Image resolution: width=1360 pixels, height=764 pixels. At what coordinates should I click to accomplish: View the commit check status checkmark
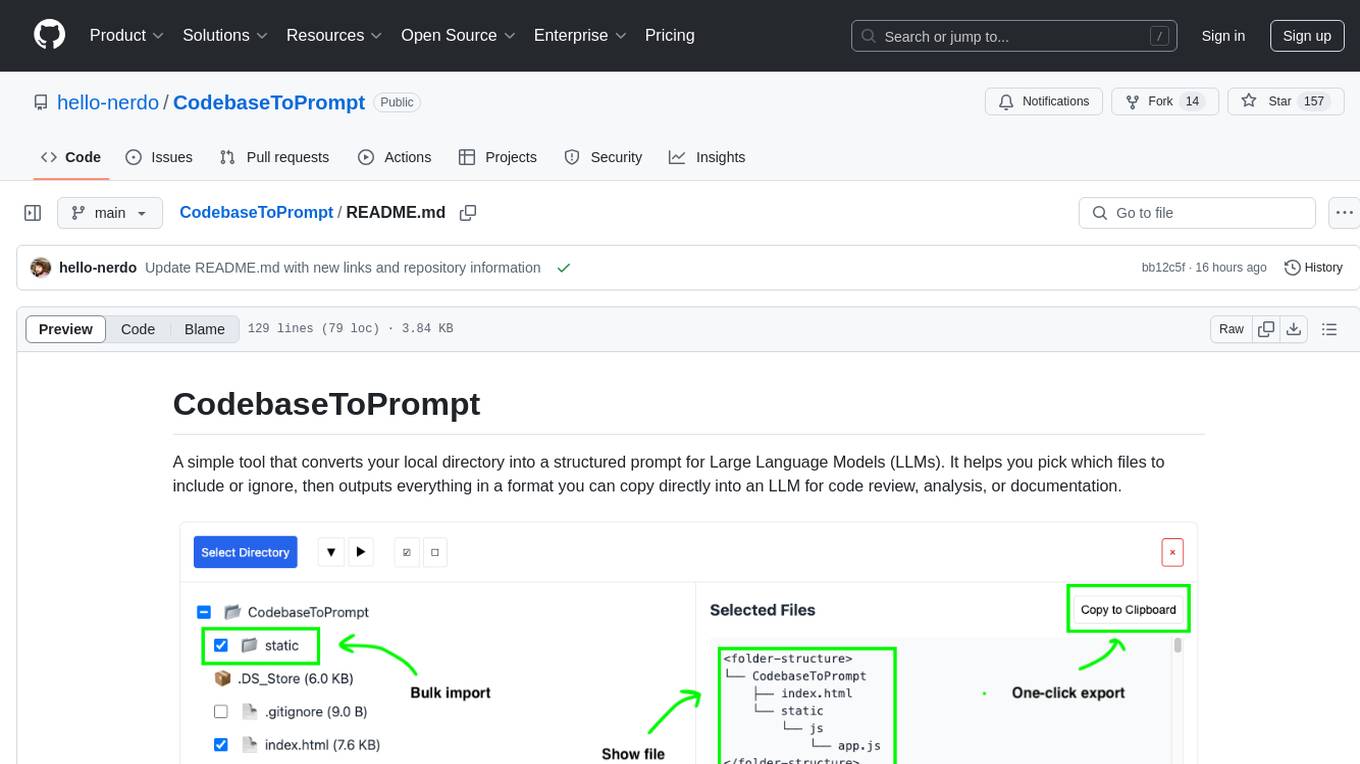click(x=564, y=268)
